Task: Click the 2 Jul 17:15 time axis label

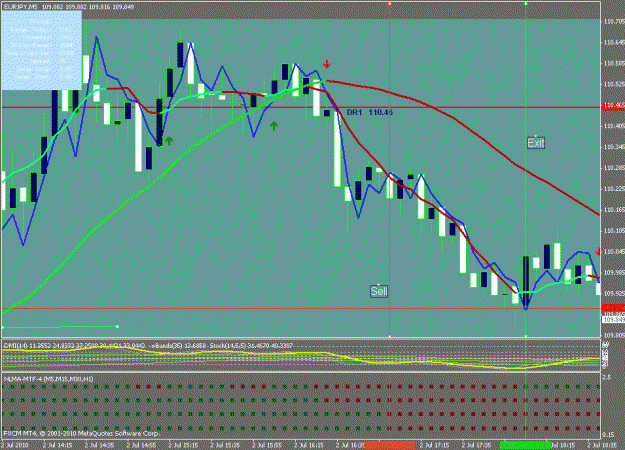Action: pyautogui.click(x=434, y=445)
